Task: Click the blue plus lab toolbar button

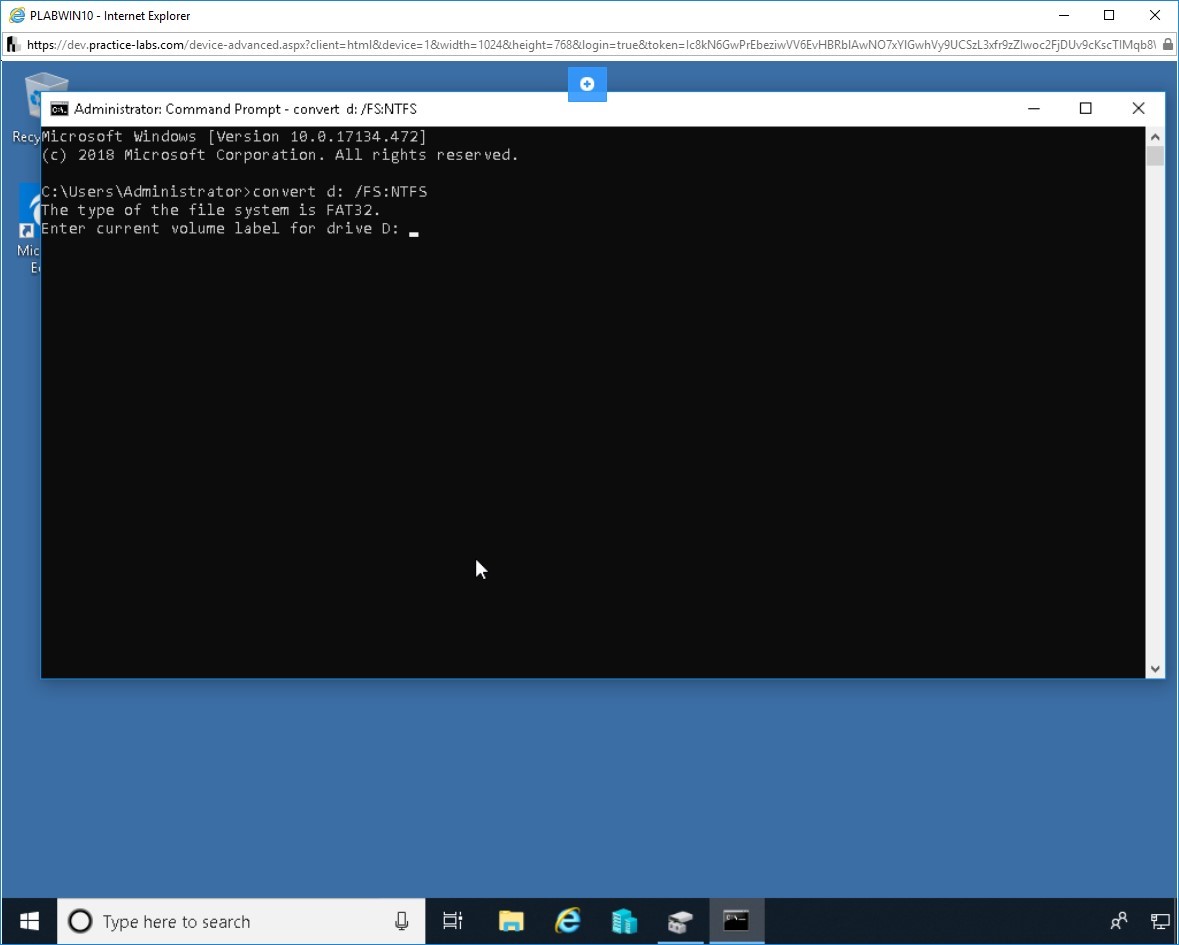Action: pos(587,84)
